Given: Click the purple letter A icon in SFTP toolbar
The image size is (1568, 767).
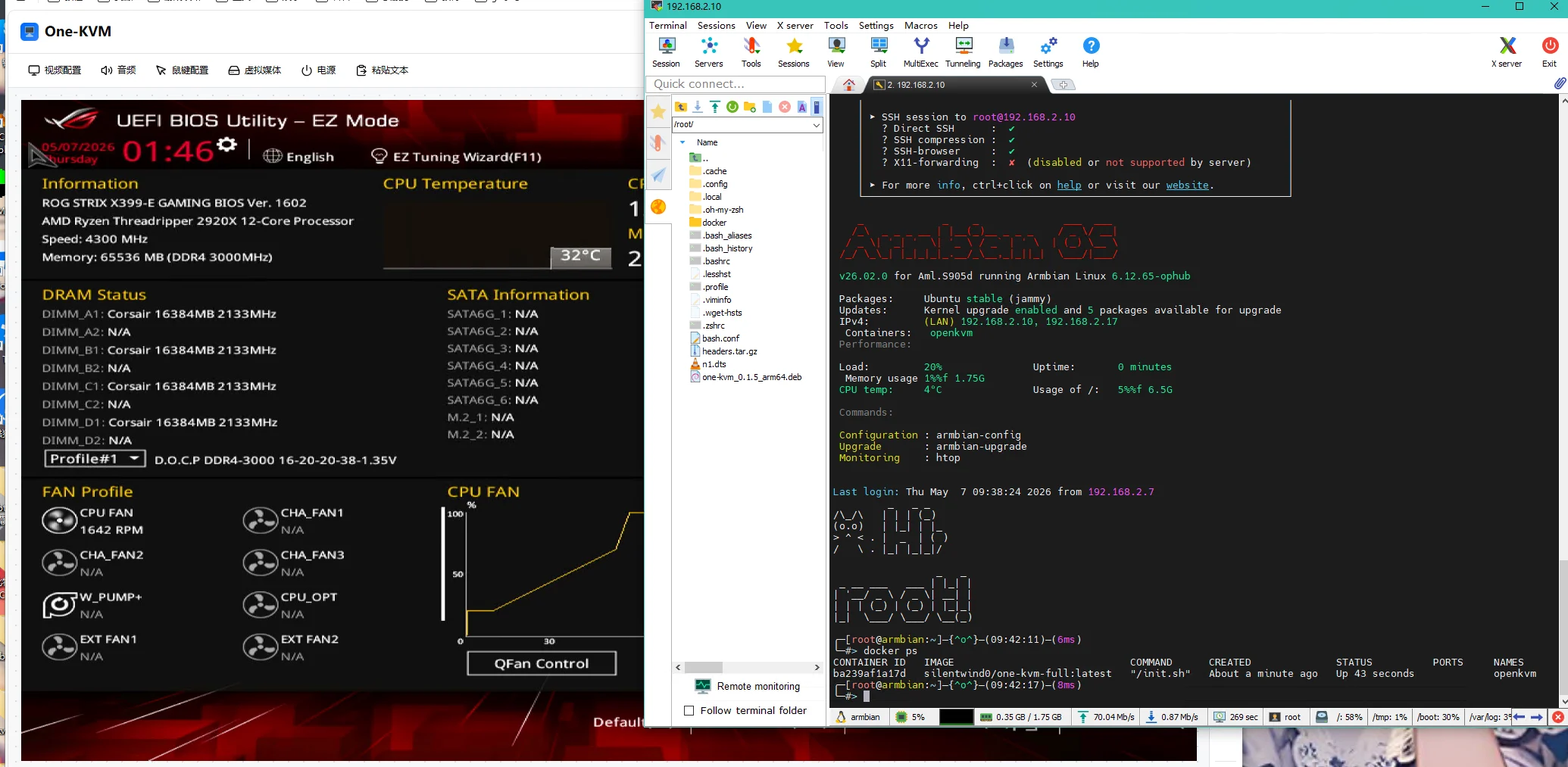Looking at the screenshot, I should tap(802, 107).
